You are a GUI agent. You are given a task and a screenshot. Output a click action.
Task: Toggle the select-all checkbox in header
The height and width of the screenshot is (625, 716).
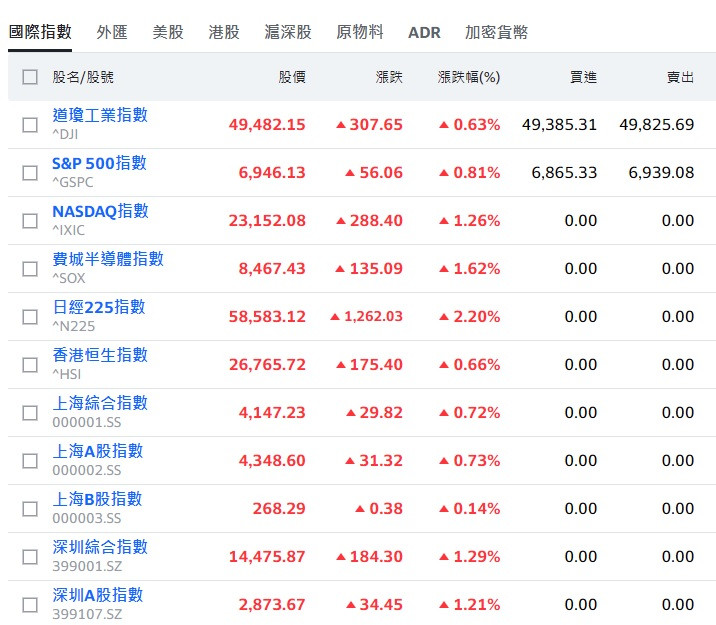click(x=30, y=77)
